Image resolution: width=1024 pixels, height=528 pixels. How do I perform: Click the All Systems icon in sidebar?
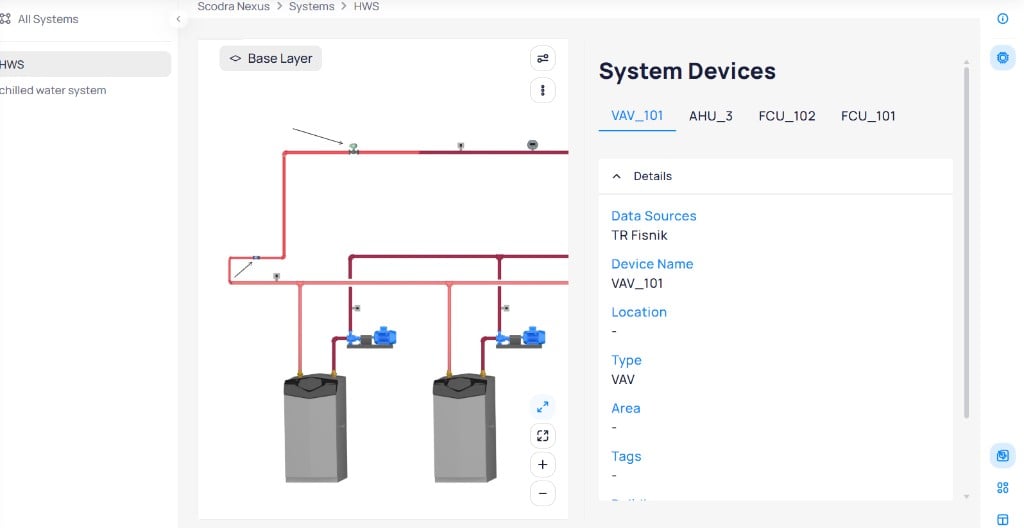[x=6, y=19]
